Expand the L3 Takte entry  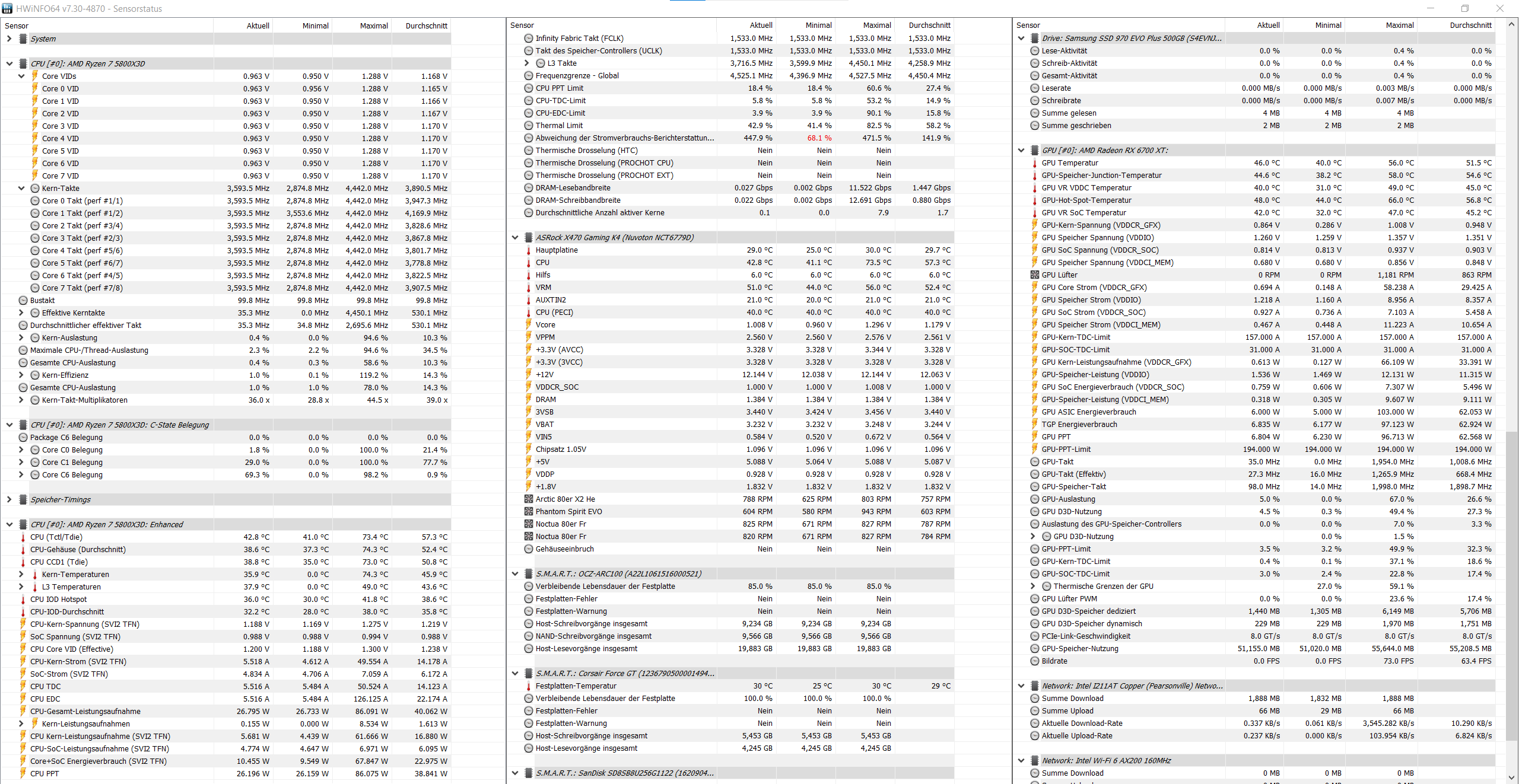tap(526, 63)
